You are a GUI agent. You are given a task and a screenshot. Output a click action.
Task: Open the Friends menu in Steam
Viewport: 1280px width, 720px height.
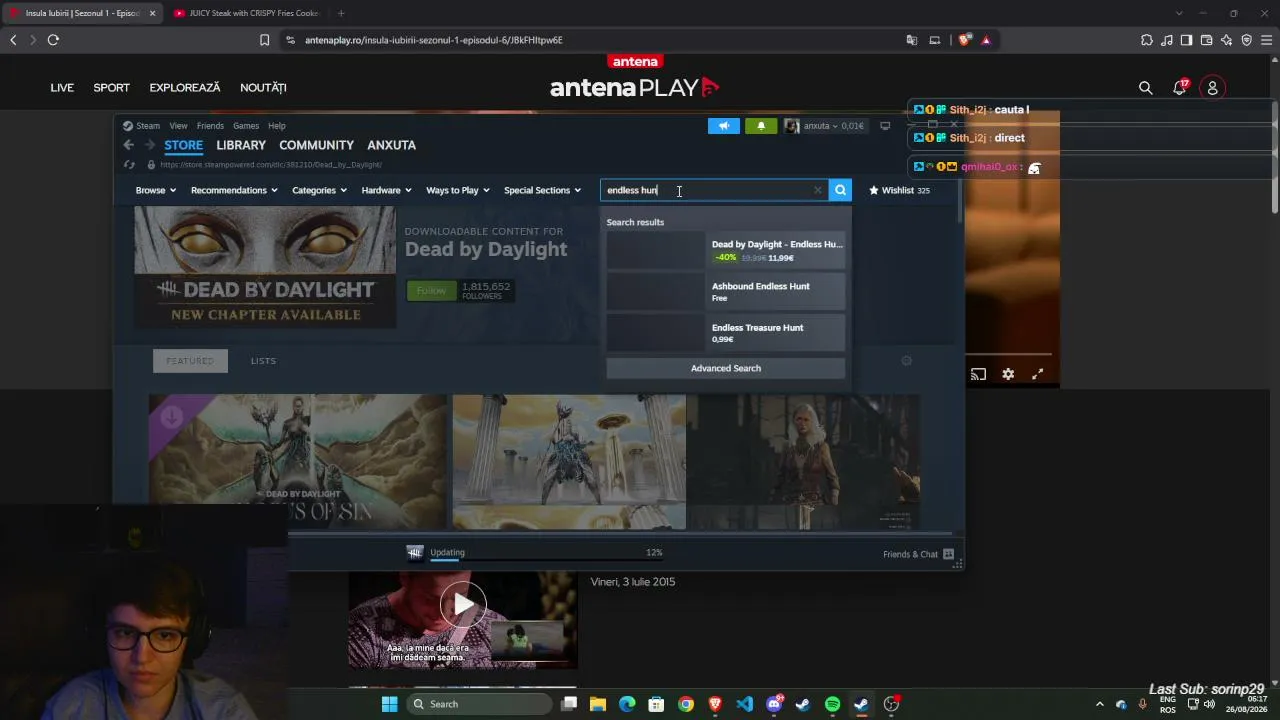210,126
